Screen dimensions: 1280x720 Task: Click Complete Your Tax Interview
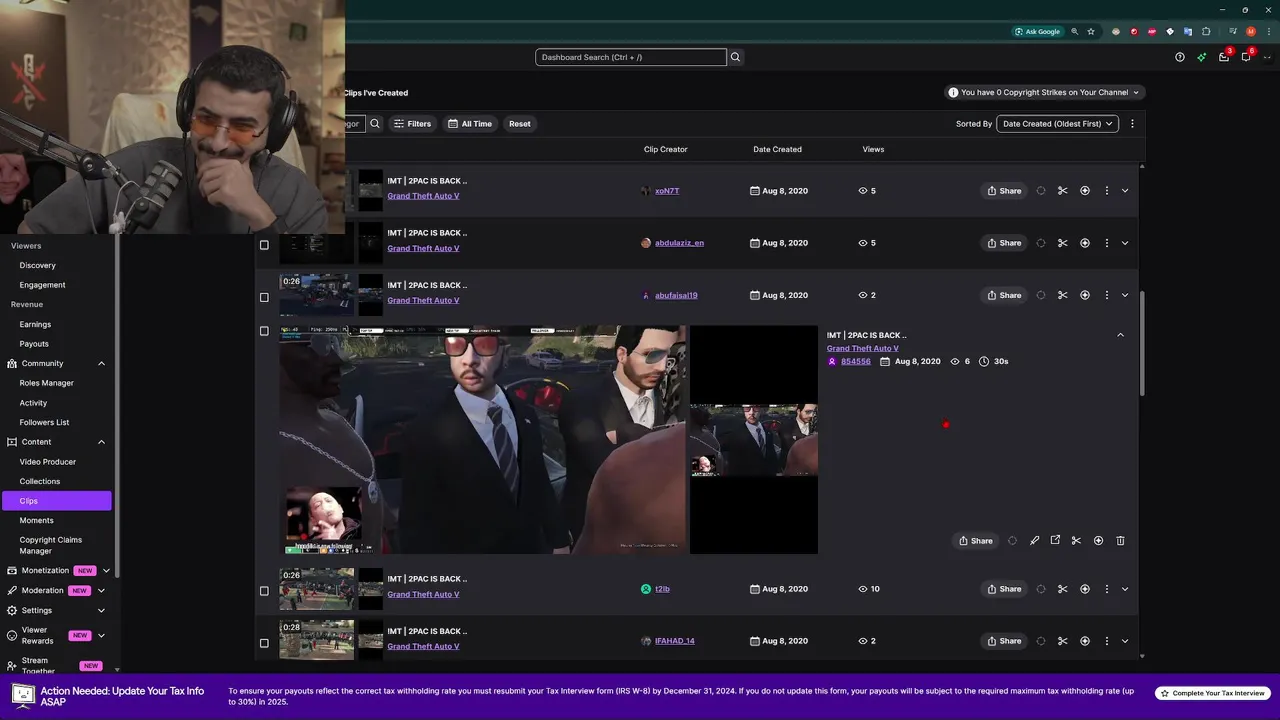coord(1212,693)
